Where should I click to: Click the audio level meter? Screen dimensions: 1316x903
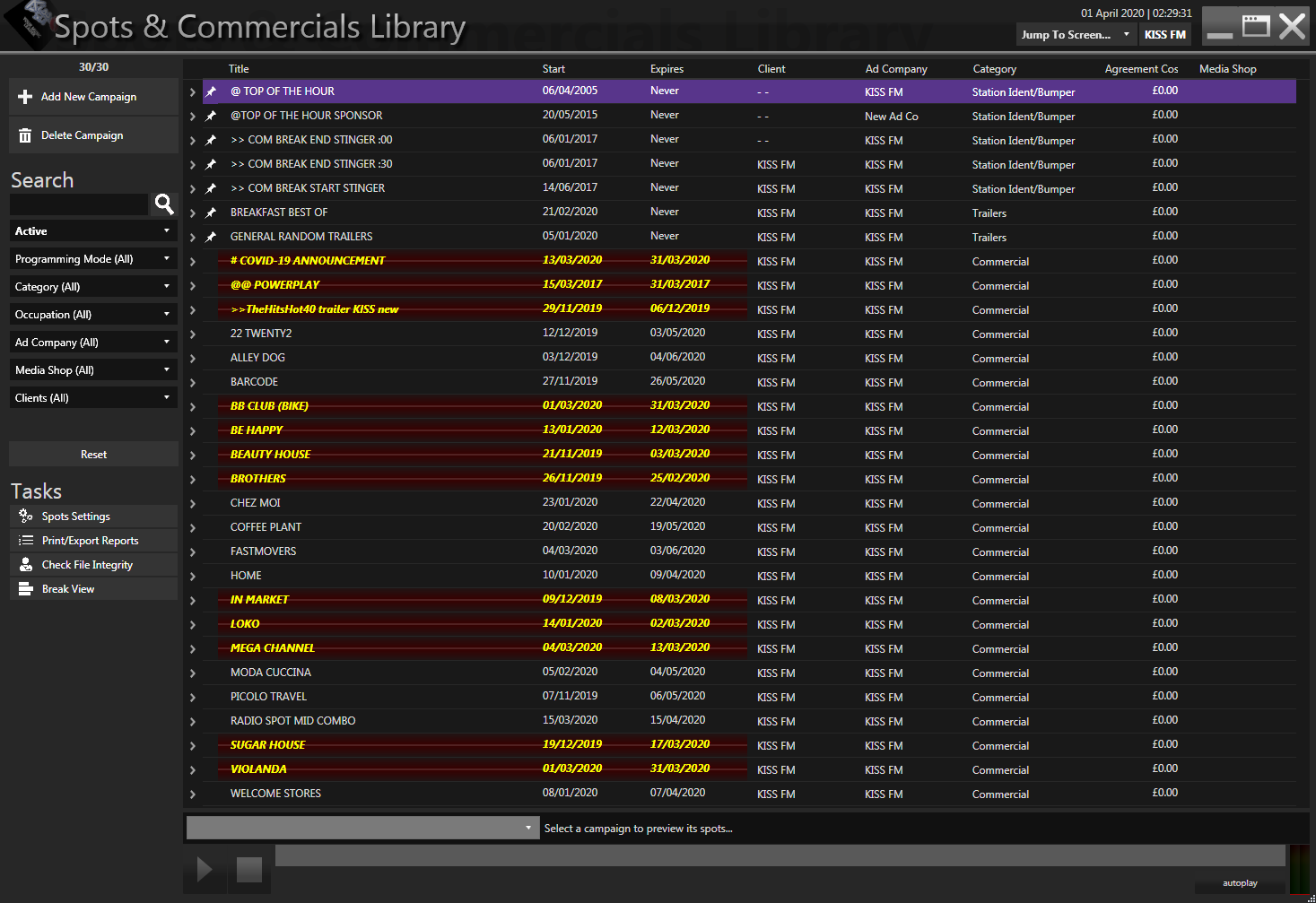tap(1299, 869)
